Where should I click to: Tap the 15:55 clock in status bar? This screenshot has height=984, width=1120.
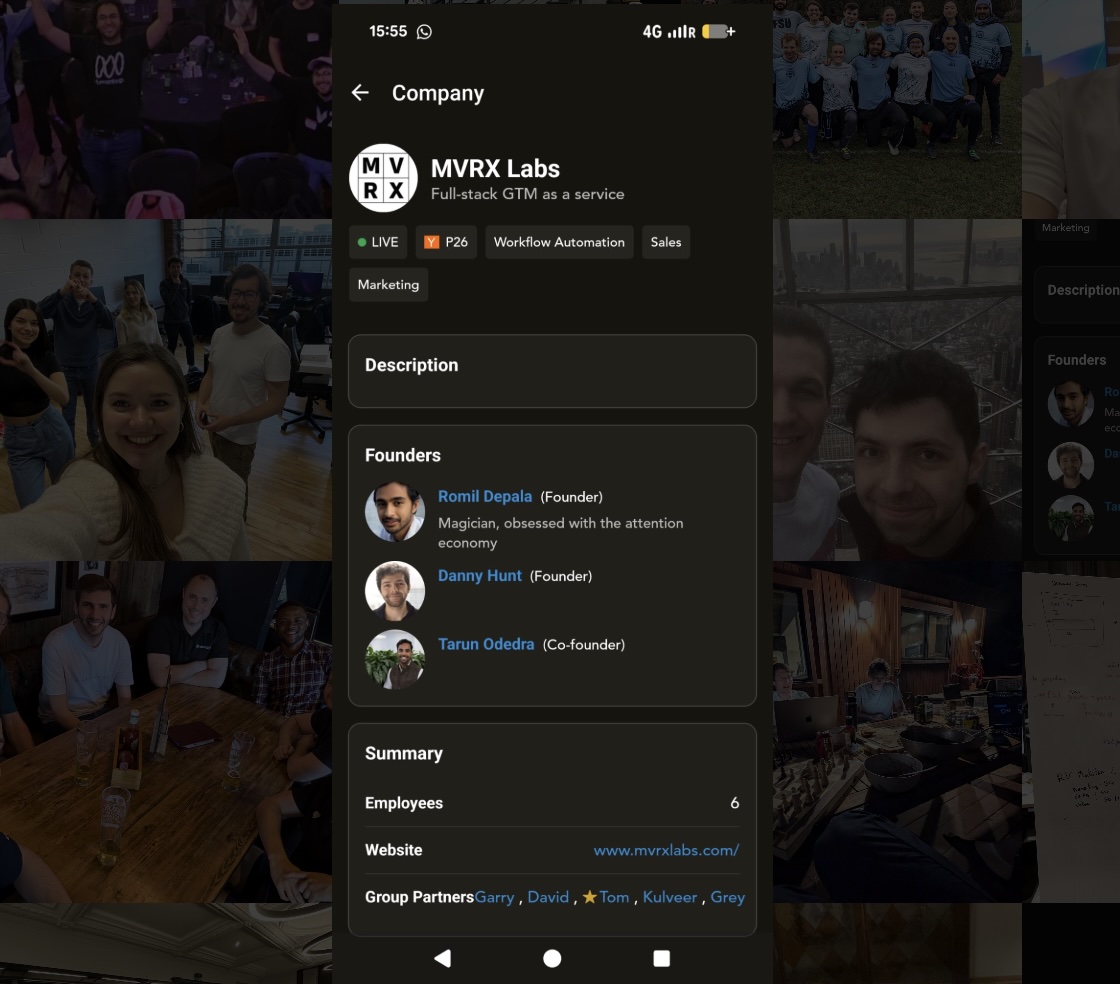(388, 31)
